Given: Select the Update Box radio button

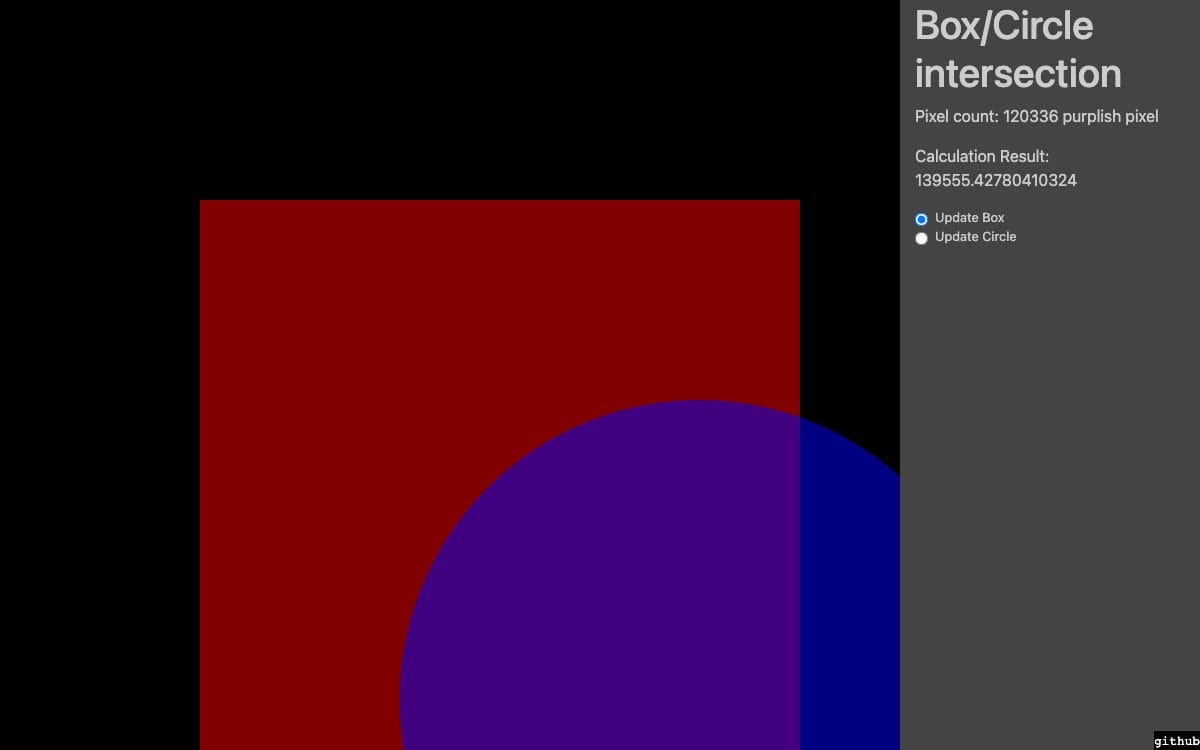Looking at the screenshot, I should (x=922, y=219).
